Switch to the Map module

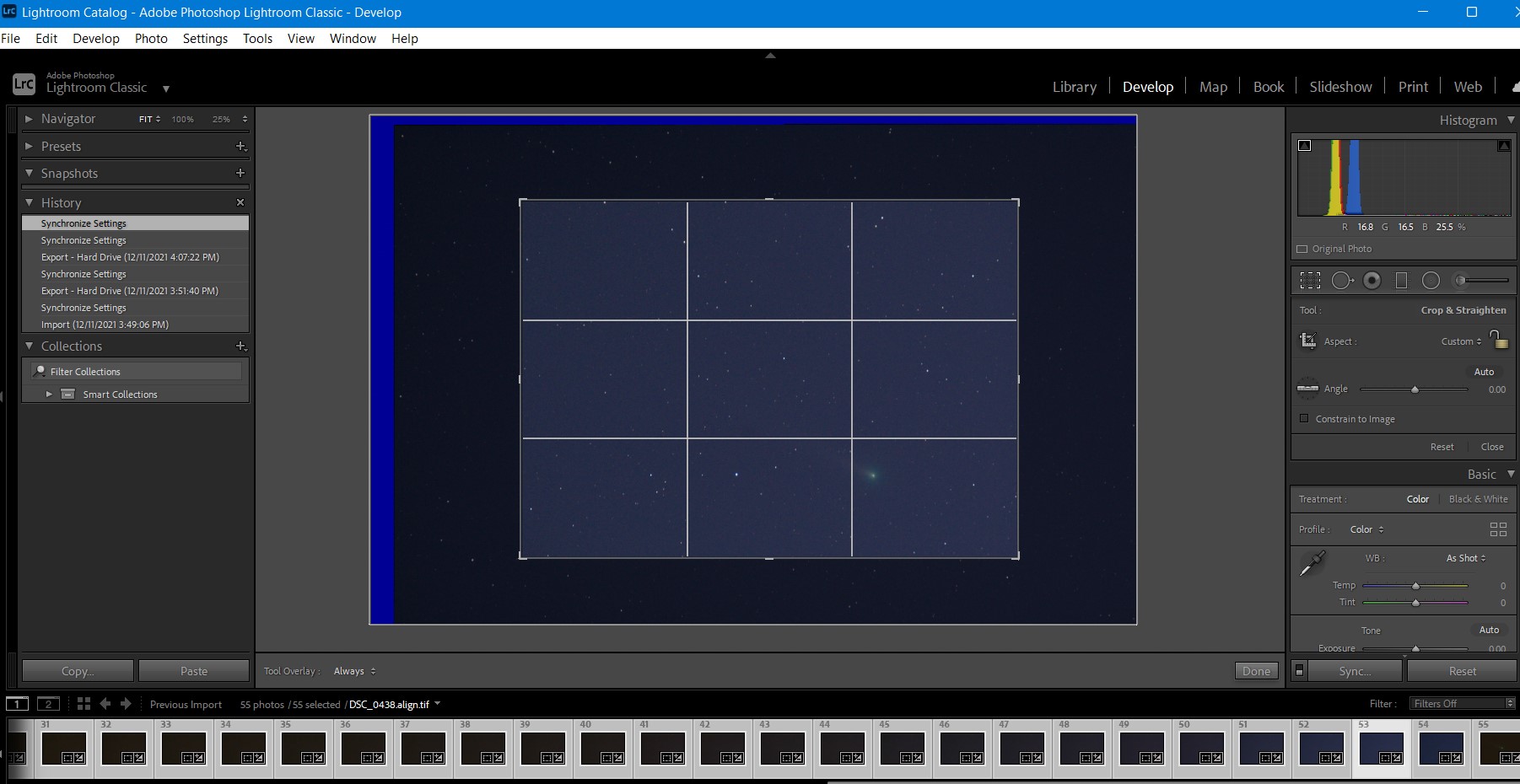[1213, 87]
